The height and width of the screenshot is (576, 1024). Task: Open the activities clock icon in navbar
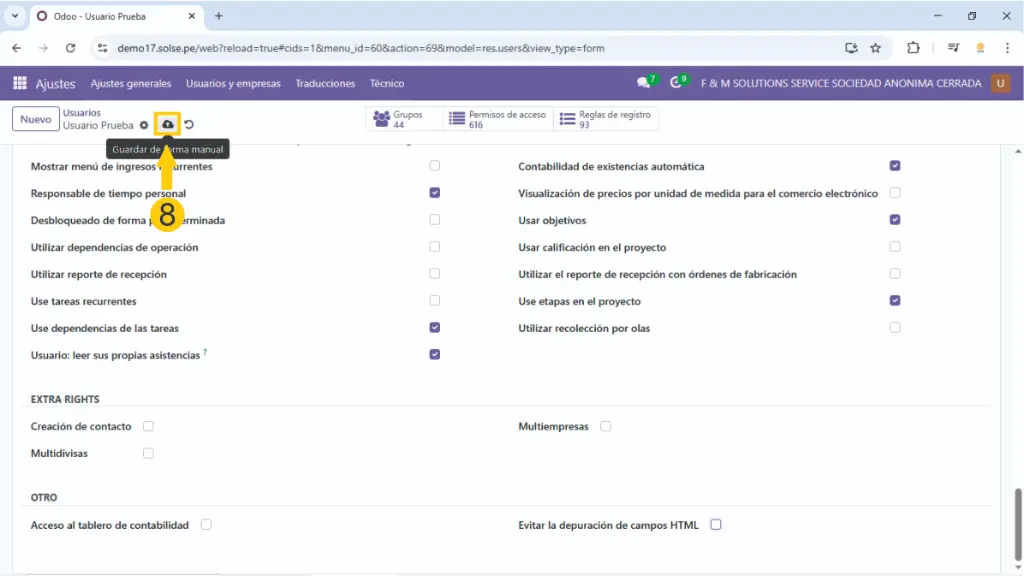(677, 84)
